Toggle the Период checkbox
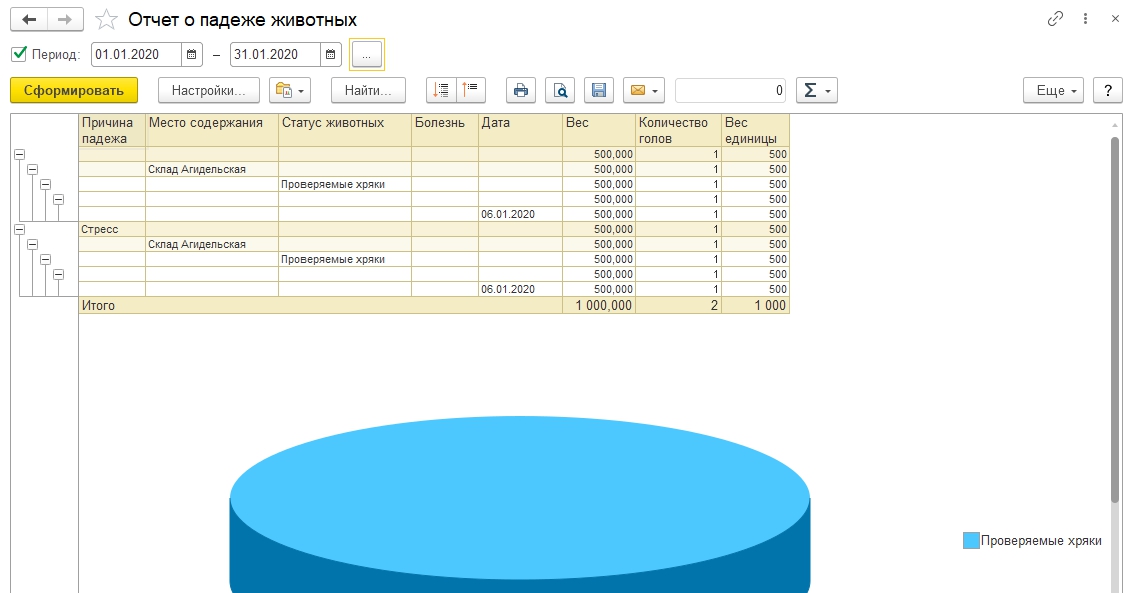Screen dimensions: 1141x593 (x=20, y=54)
